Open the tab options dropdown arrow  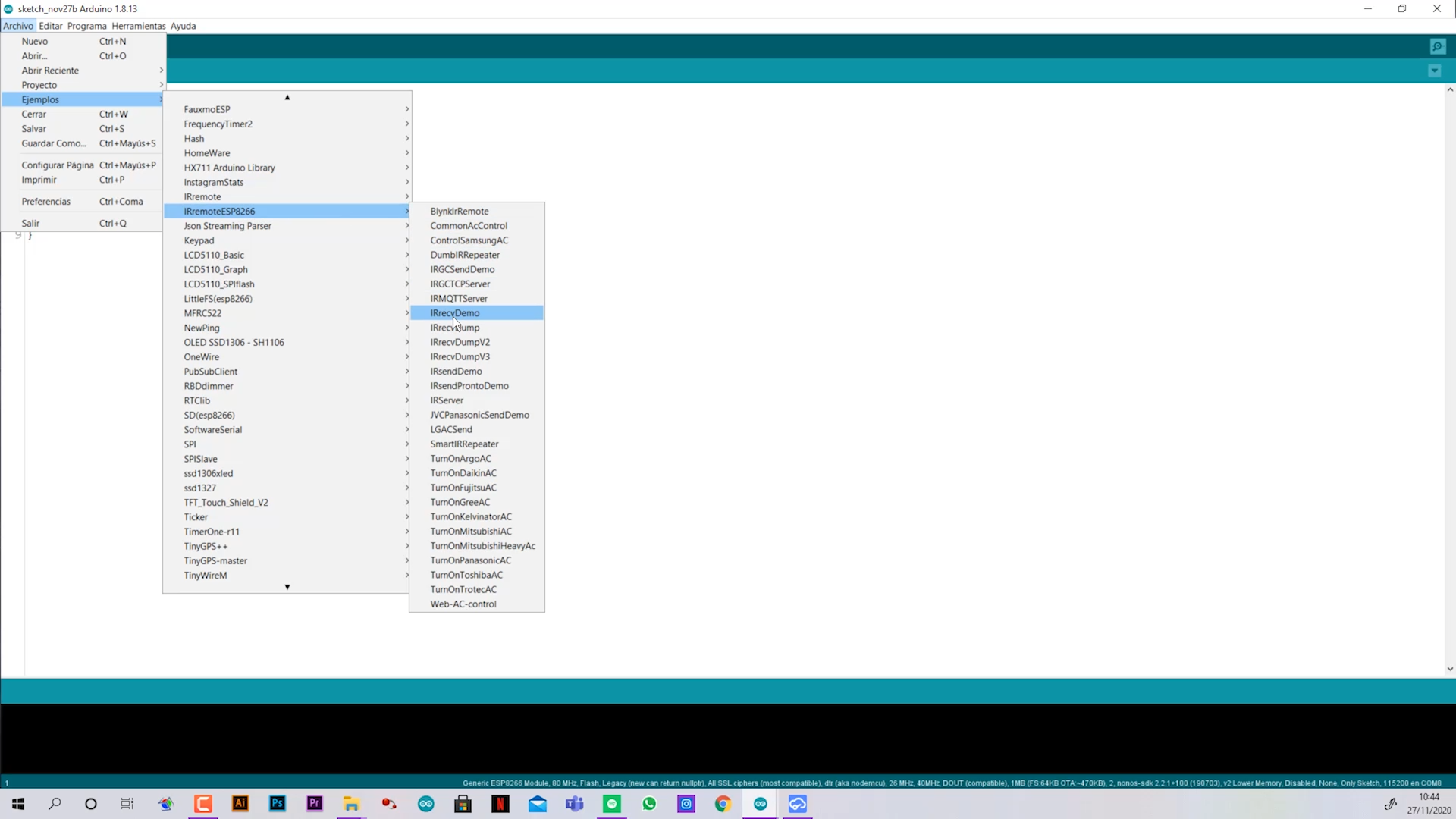tap(1434, 71)
